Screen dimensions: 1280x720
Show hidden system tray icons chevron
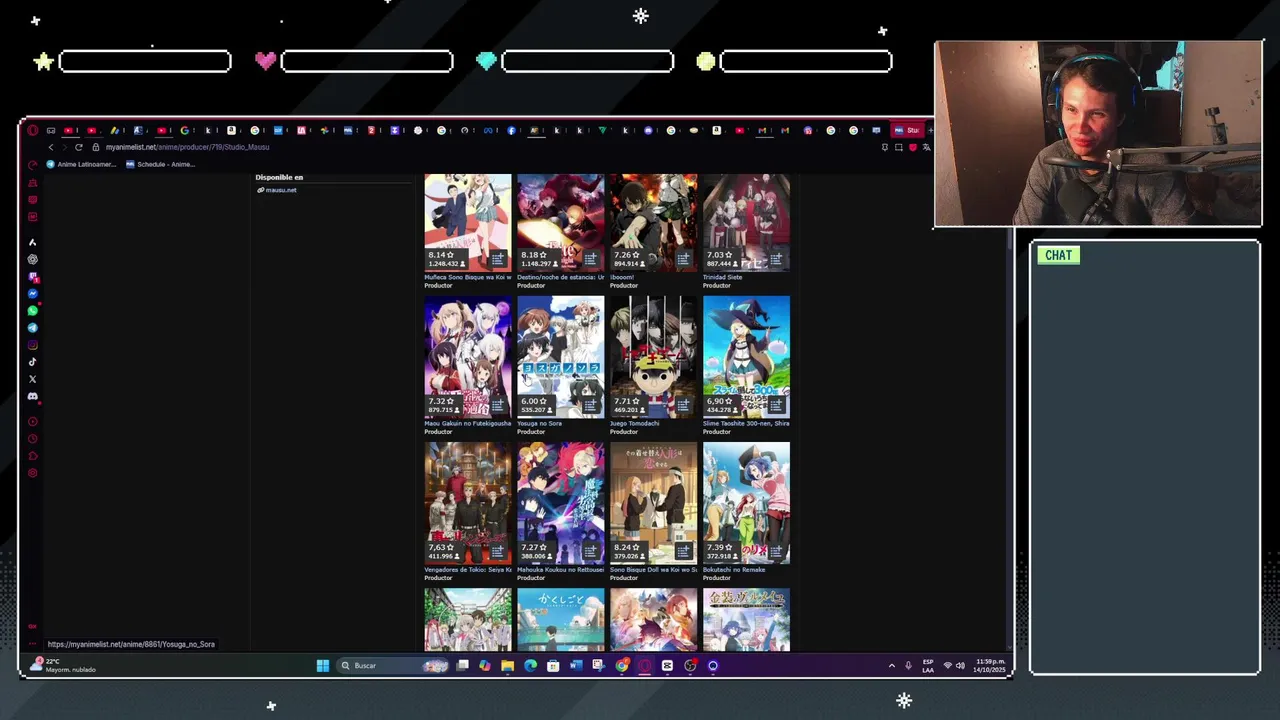tap(891, 665)
